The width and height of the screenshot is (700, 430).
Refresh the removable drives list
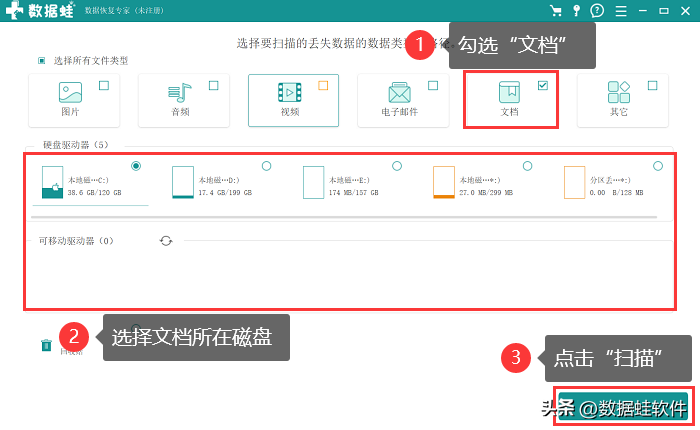[x=166, y=241]
